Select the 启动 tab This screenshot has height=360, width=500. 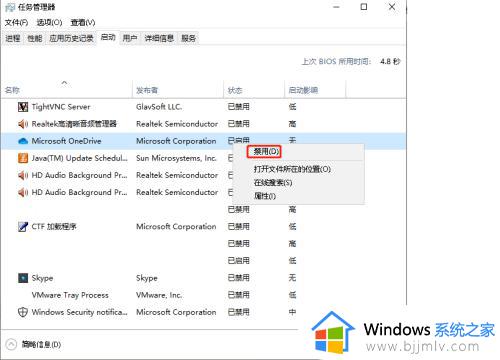108,37
